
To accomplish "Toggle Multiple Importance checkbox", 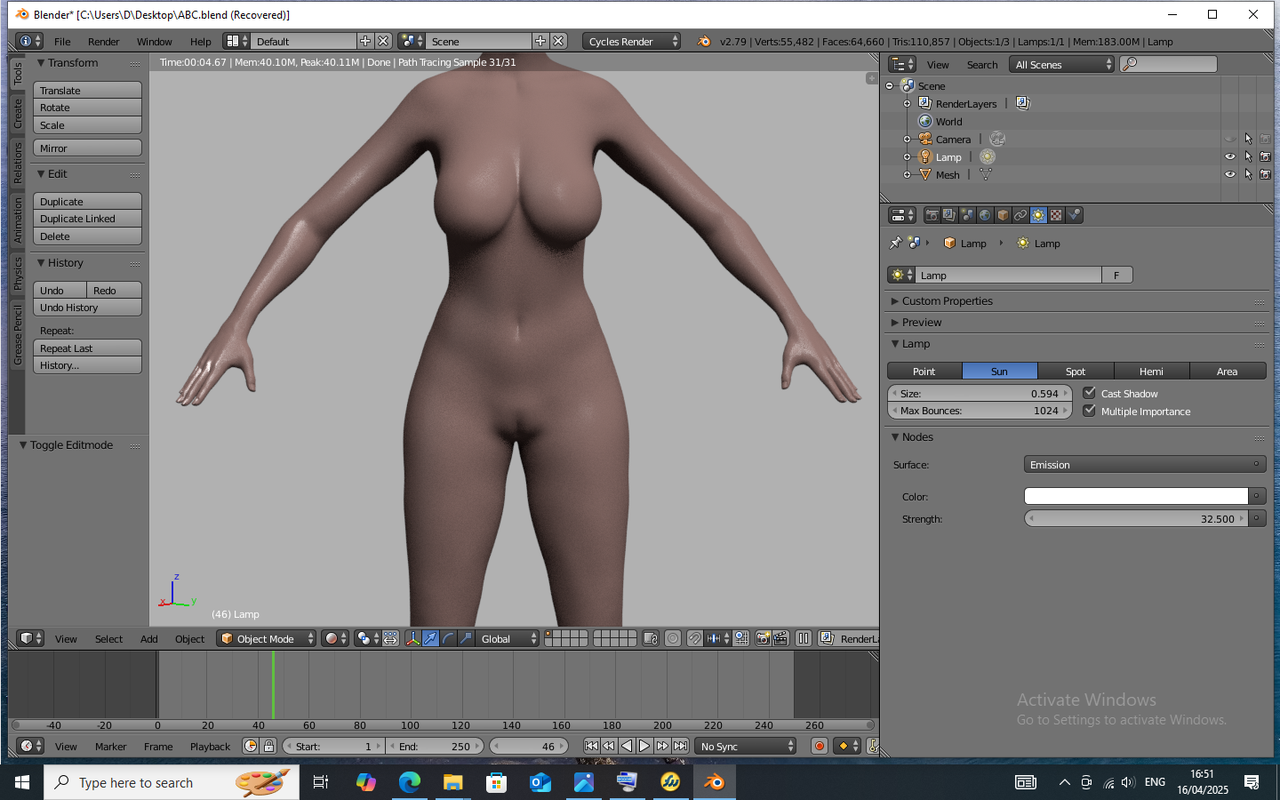I will [1090, 411].
